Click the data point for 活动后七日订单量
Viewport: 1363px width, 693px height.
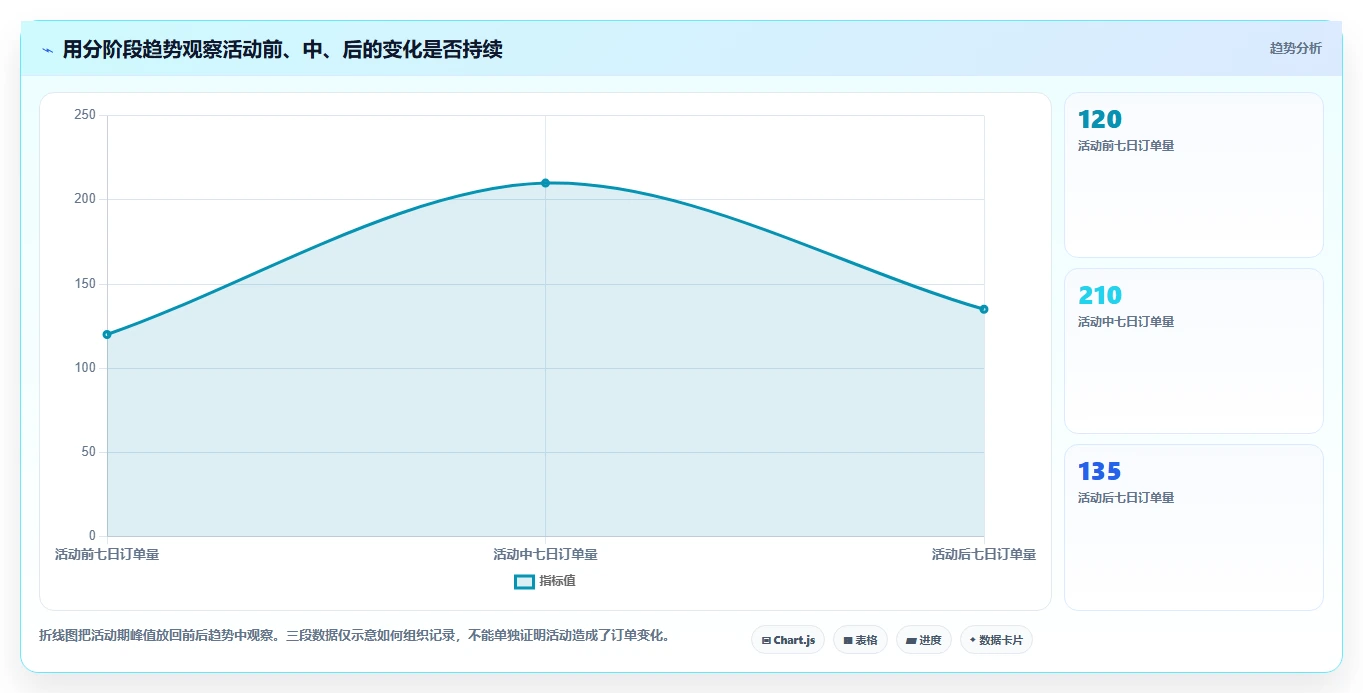pos(984,309)
